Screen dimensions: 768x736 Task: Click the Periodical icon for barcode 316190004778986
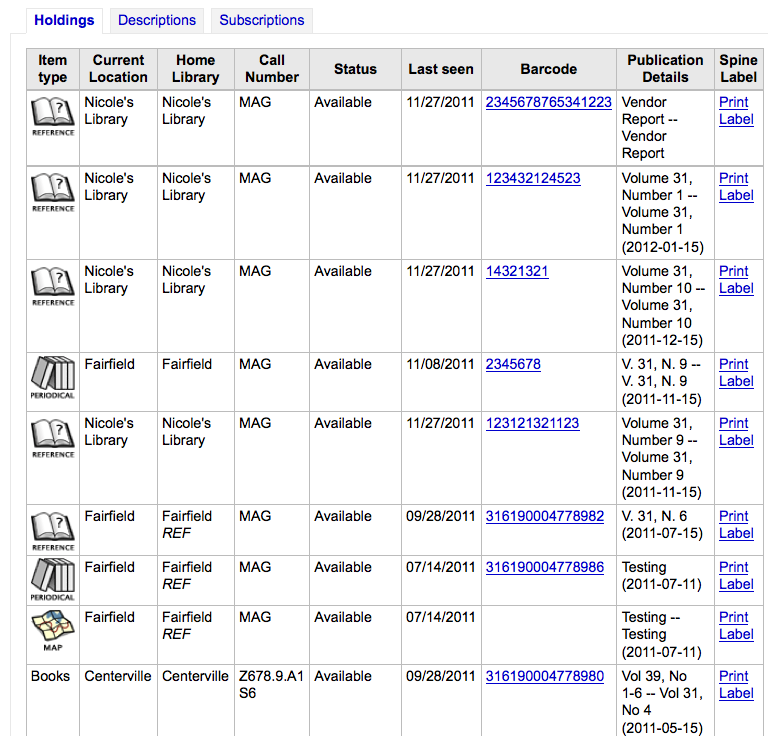53,580
